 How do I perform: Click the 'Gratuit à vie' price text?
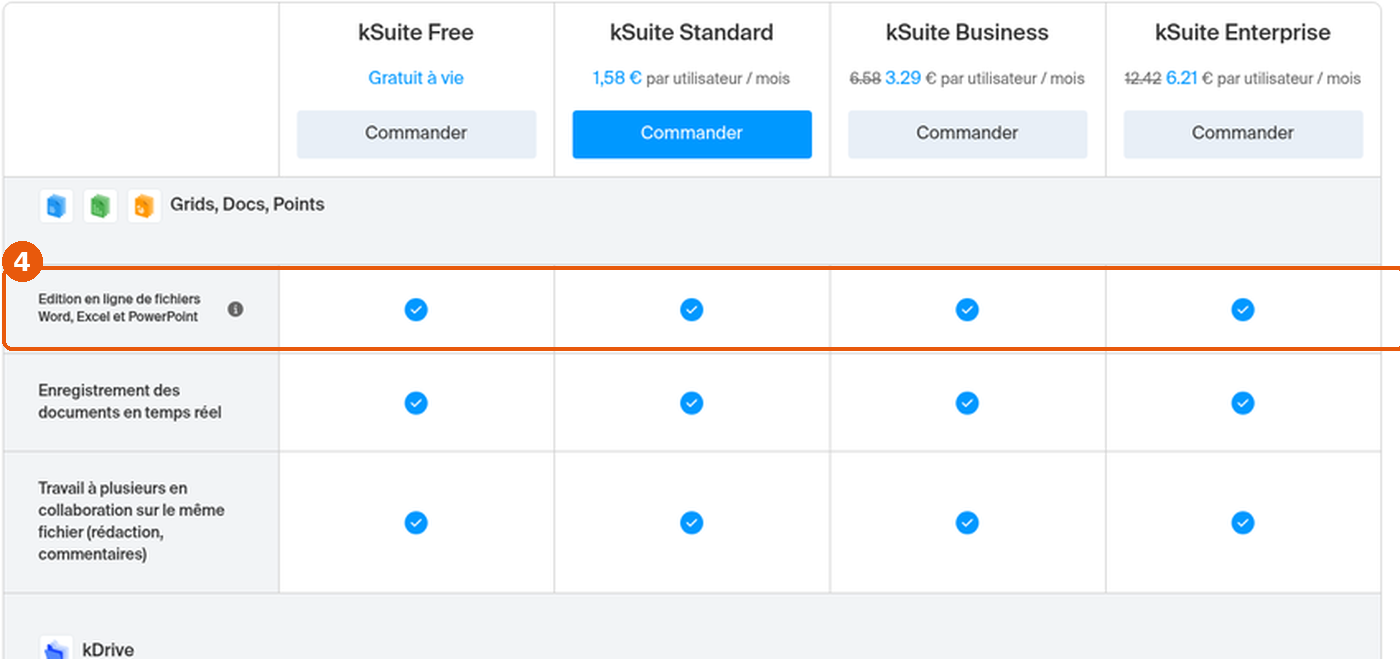pyautogui.click(x=416, y=78)
